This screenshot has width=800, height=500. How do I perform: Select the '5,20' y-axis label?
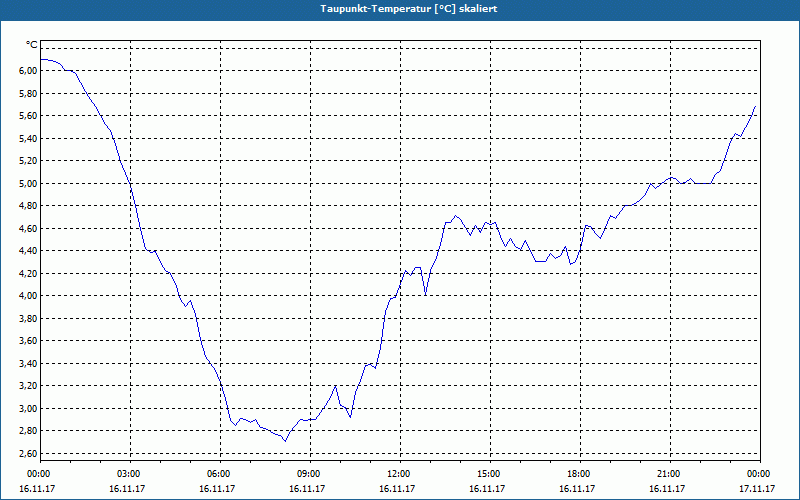pos(28,161)
